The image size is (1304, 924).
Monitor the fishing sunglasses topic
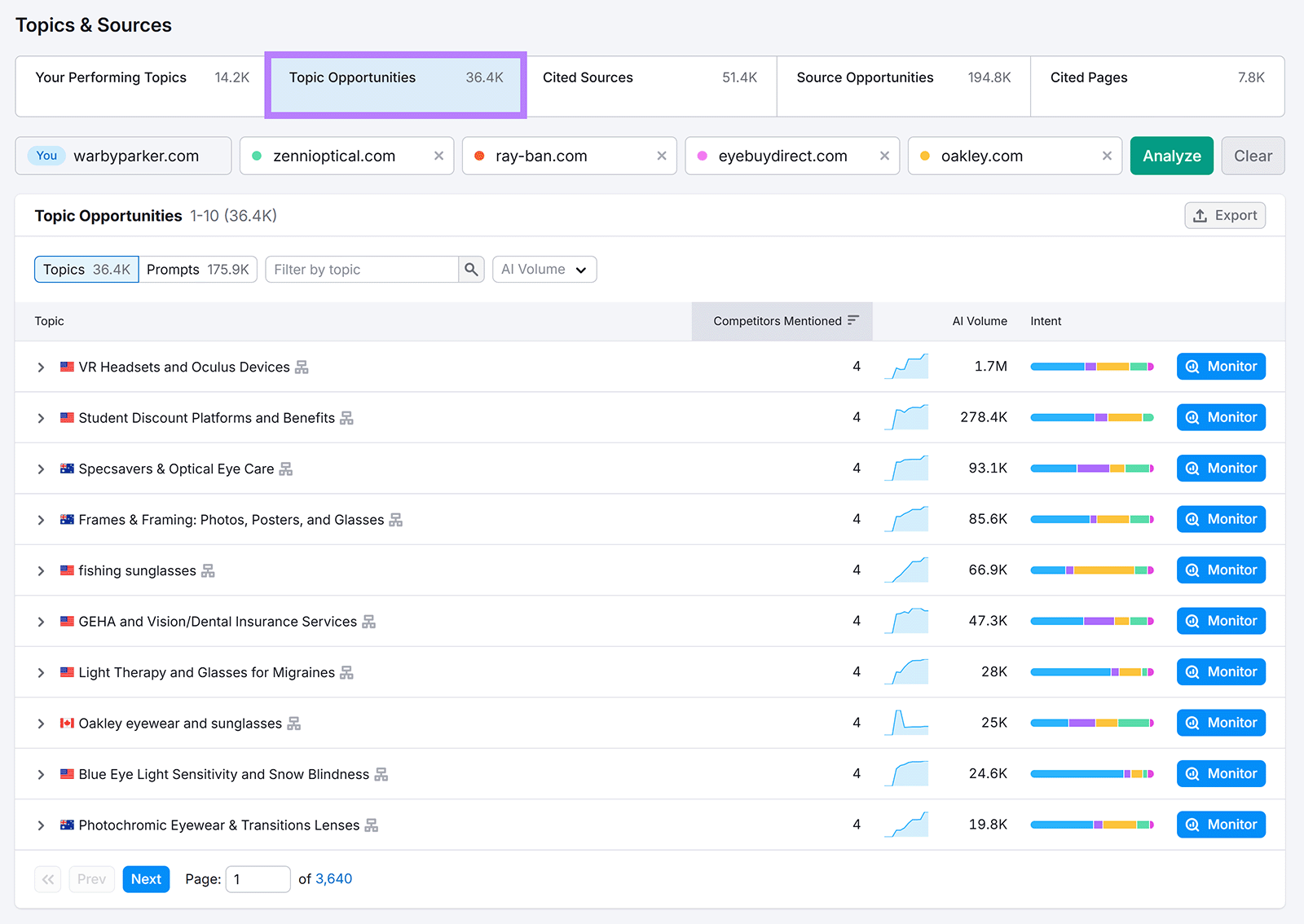pos(1221,570)
